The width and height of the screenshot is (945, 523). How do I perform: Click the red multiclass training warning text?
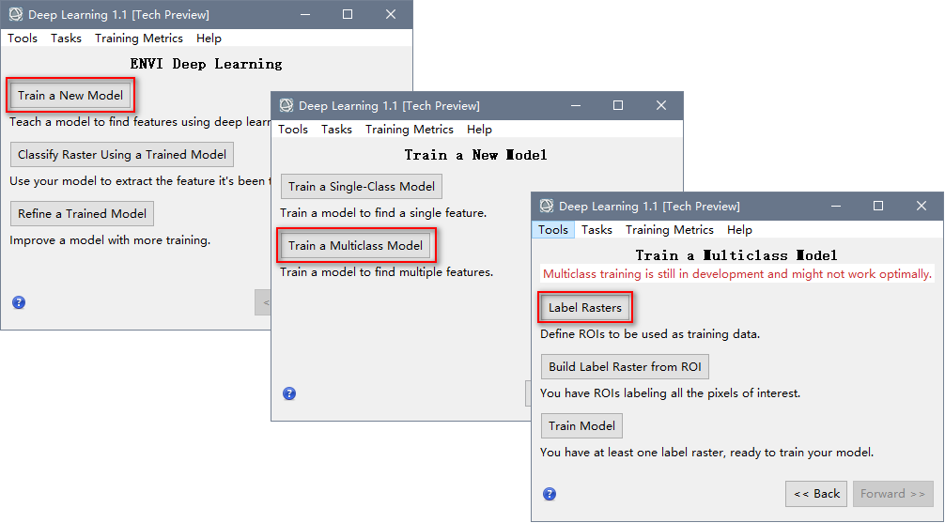click(737, 274)
